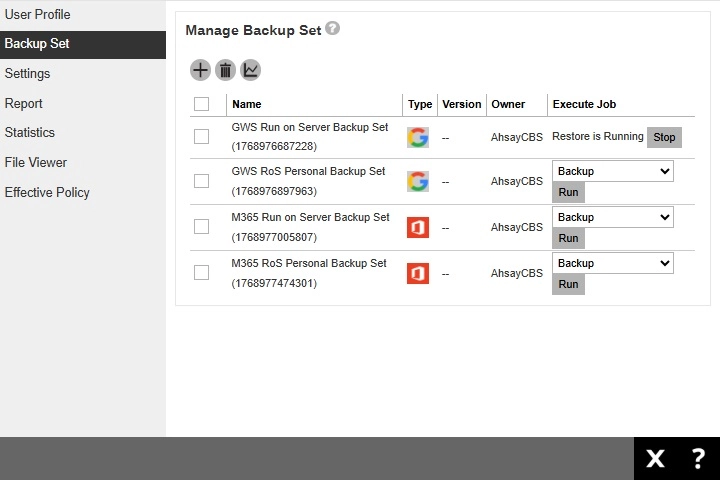Screen dimensions: 720x480
Task: Click the question mark help icon in bottom bar
Action: tap(698, 459)
